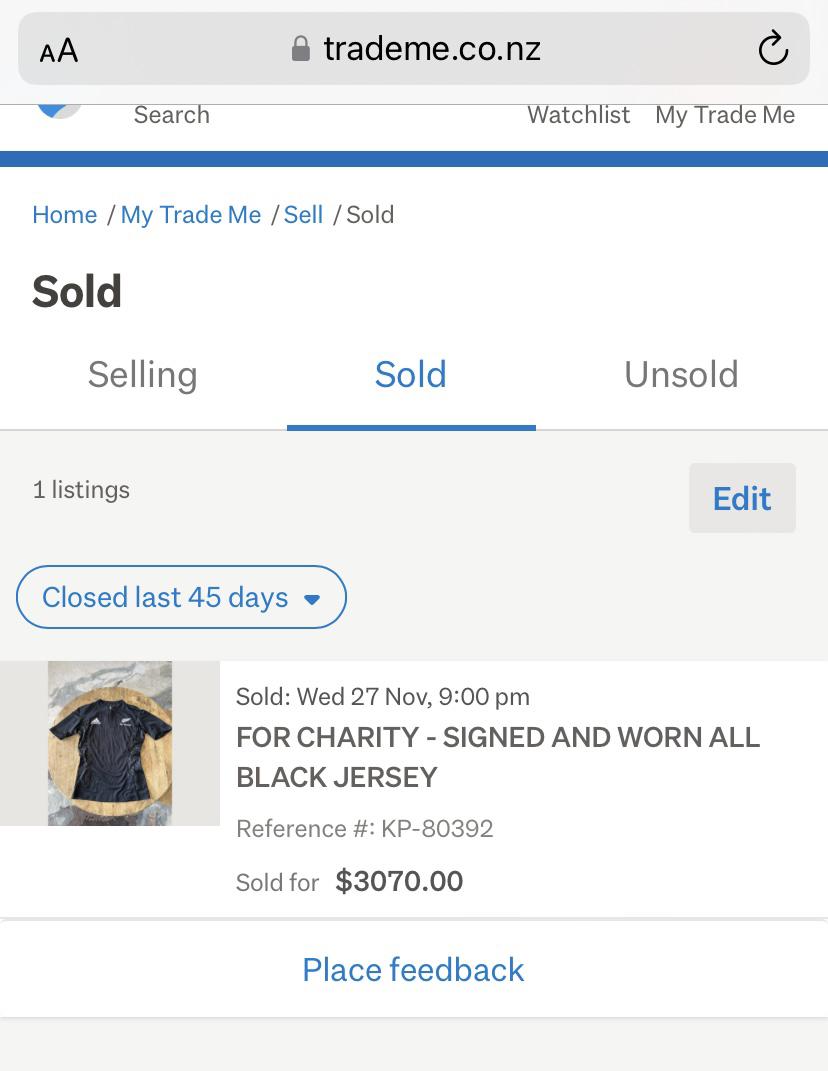
Task: Open the signed All Black jersey listing title
Action: 498,757
